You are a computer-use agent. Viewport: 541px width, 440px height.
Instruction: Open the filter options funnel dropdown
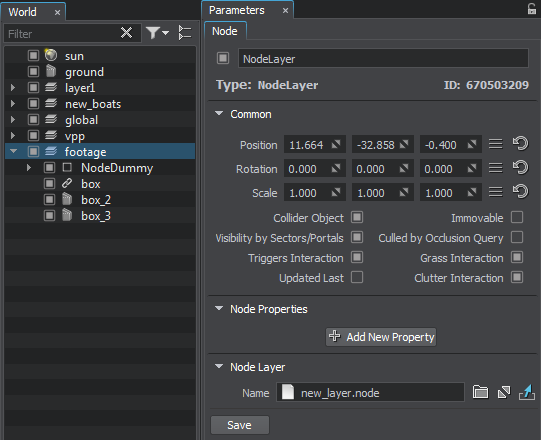click(157, 33)
